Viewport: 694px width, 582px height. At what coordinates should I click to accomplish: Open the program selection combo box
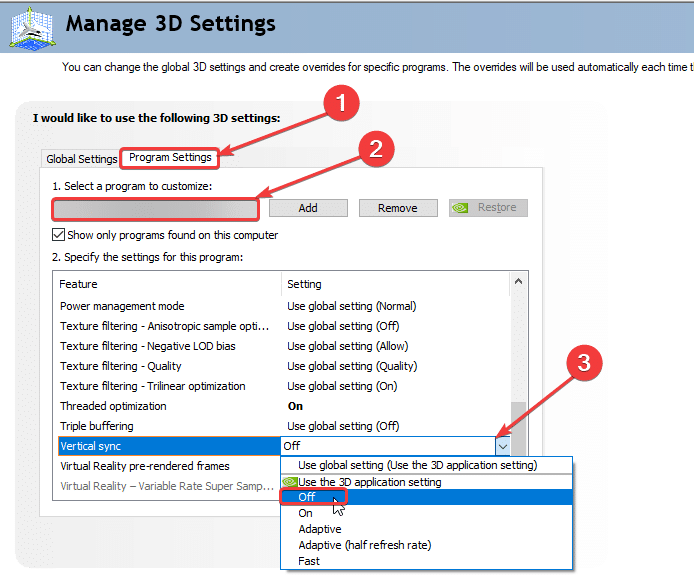pos(155,208)
